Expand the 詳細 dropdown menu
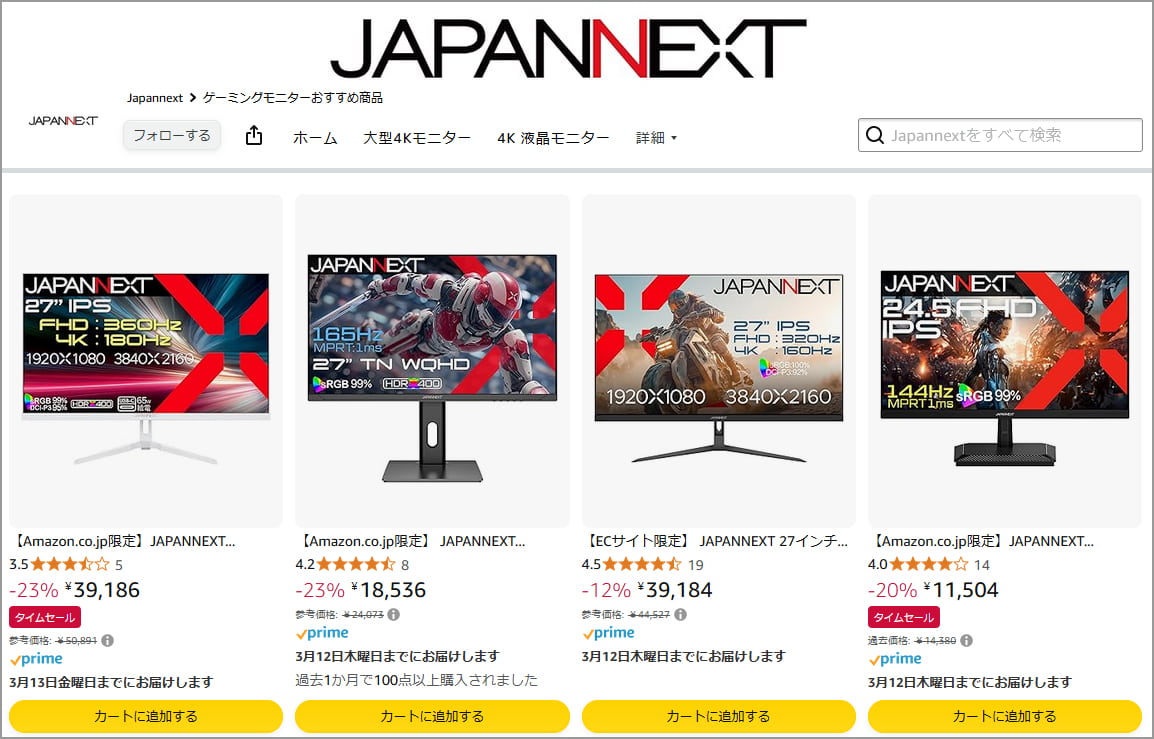This screenshot has height=739, width=1154. (x=656, y=138)
